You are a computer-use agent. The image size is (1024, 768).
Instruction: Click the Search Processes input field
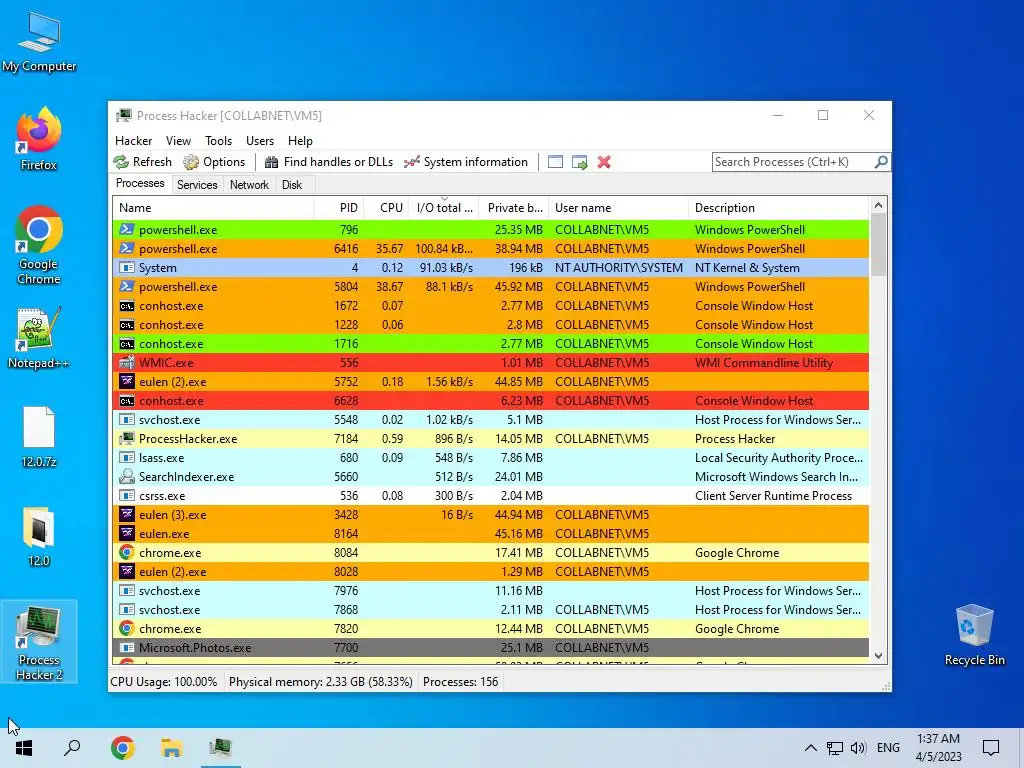pos(793,162)
